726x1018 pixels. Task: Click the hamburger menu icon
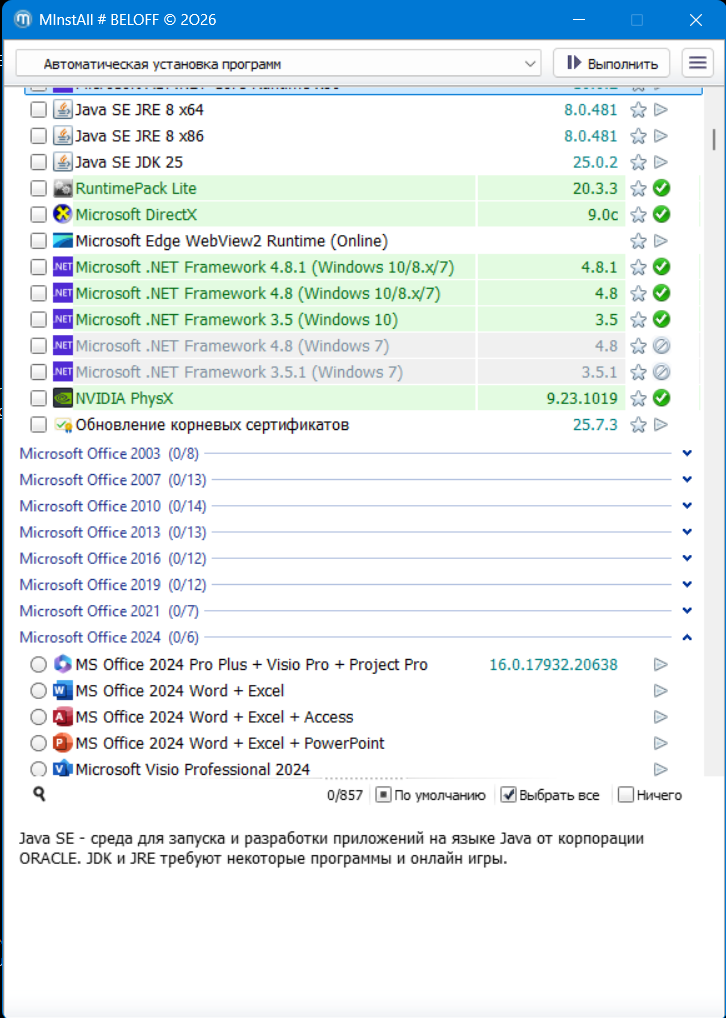click(x=697, y=63)
